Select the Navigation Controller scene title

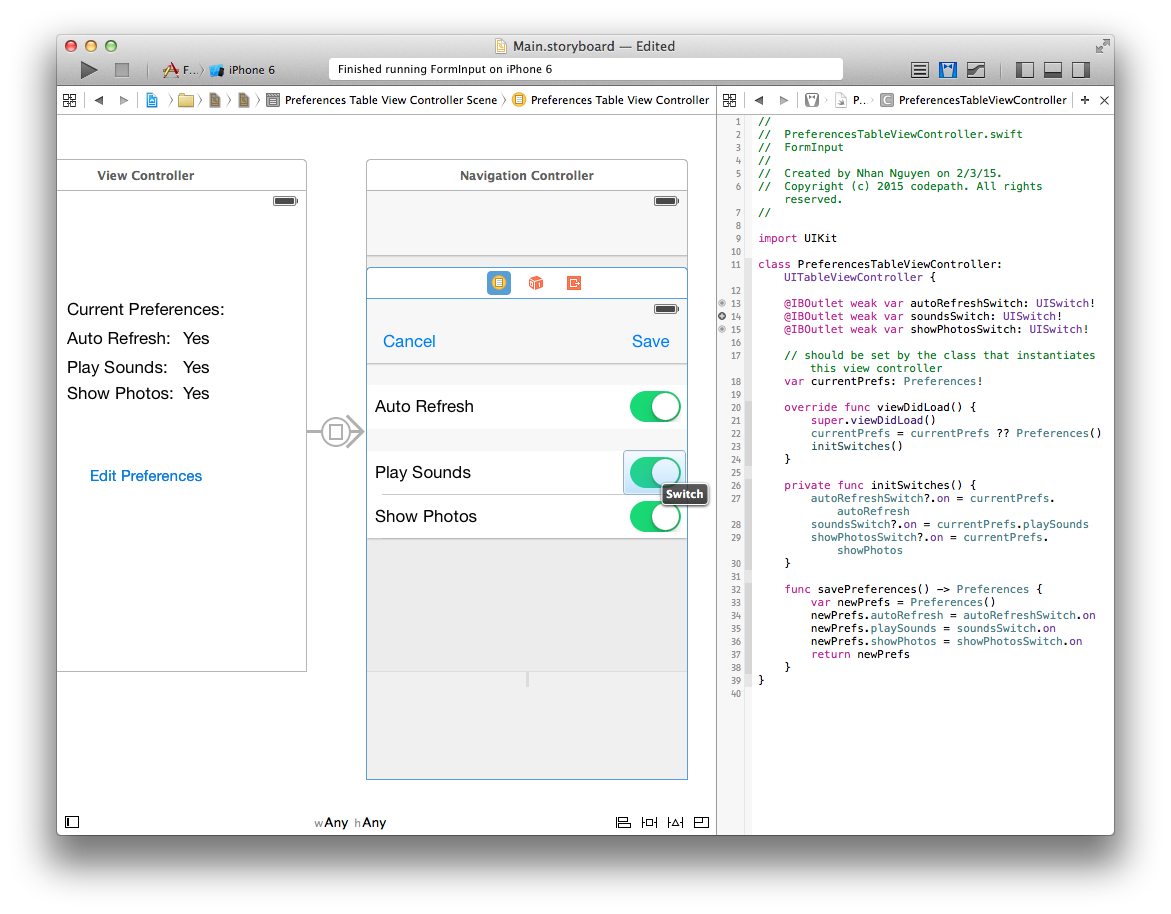coord(527,175)
